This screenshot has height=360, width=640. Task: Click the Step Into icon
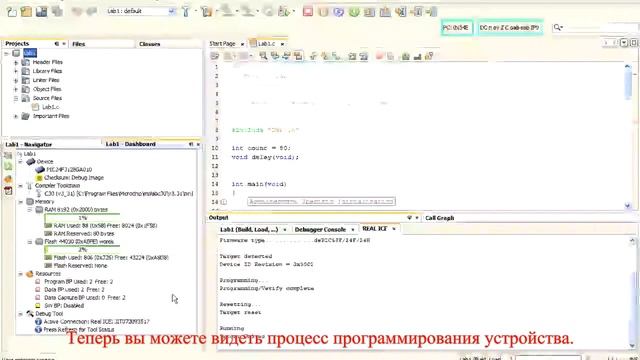[x=385, y=12]
